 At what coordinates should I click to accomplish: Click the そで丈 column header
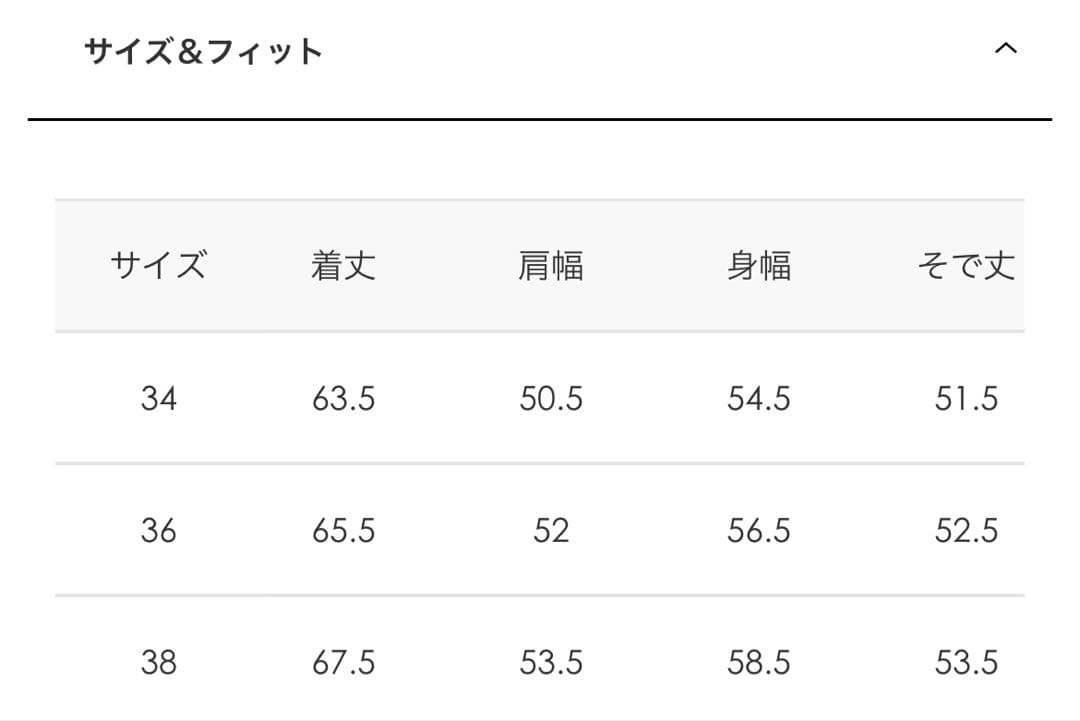click(x=967, y=265)
